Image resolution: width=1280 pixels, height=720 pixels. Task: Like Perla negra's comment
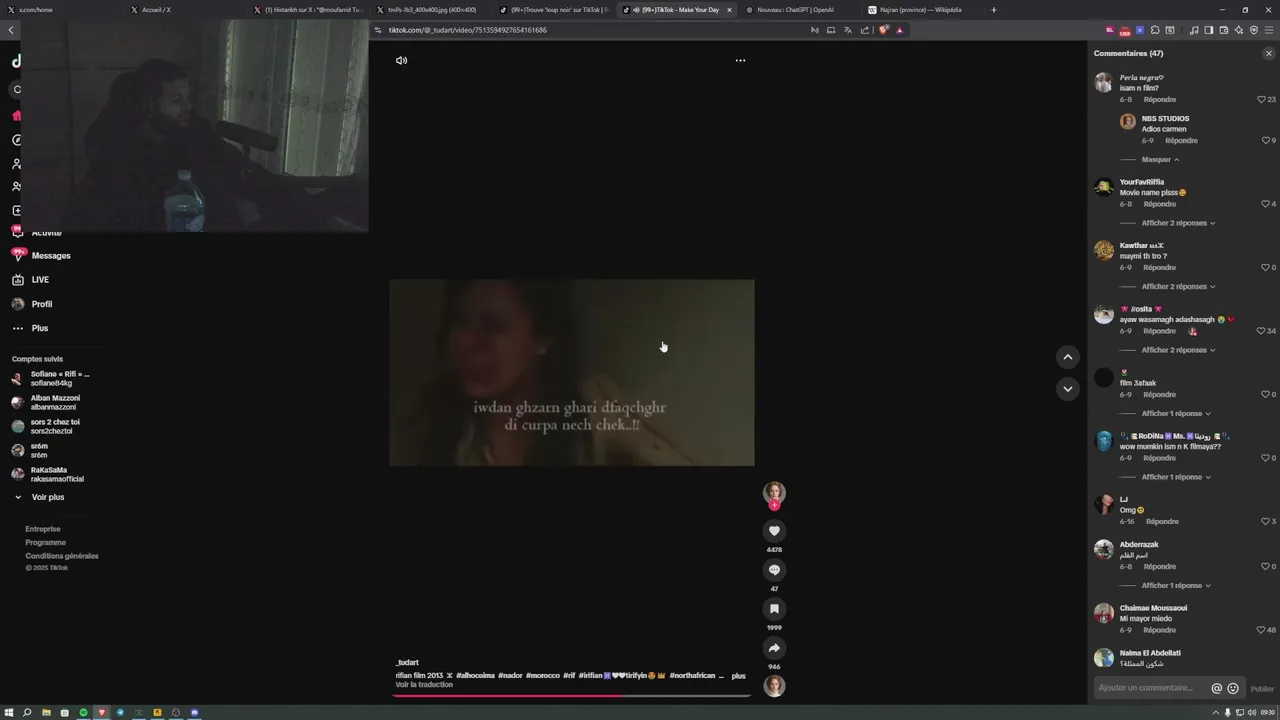coord(1262,100)
